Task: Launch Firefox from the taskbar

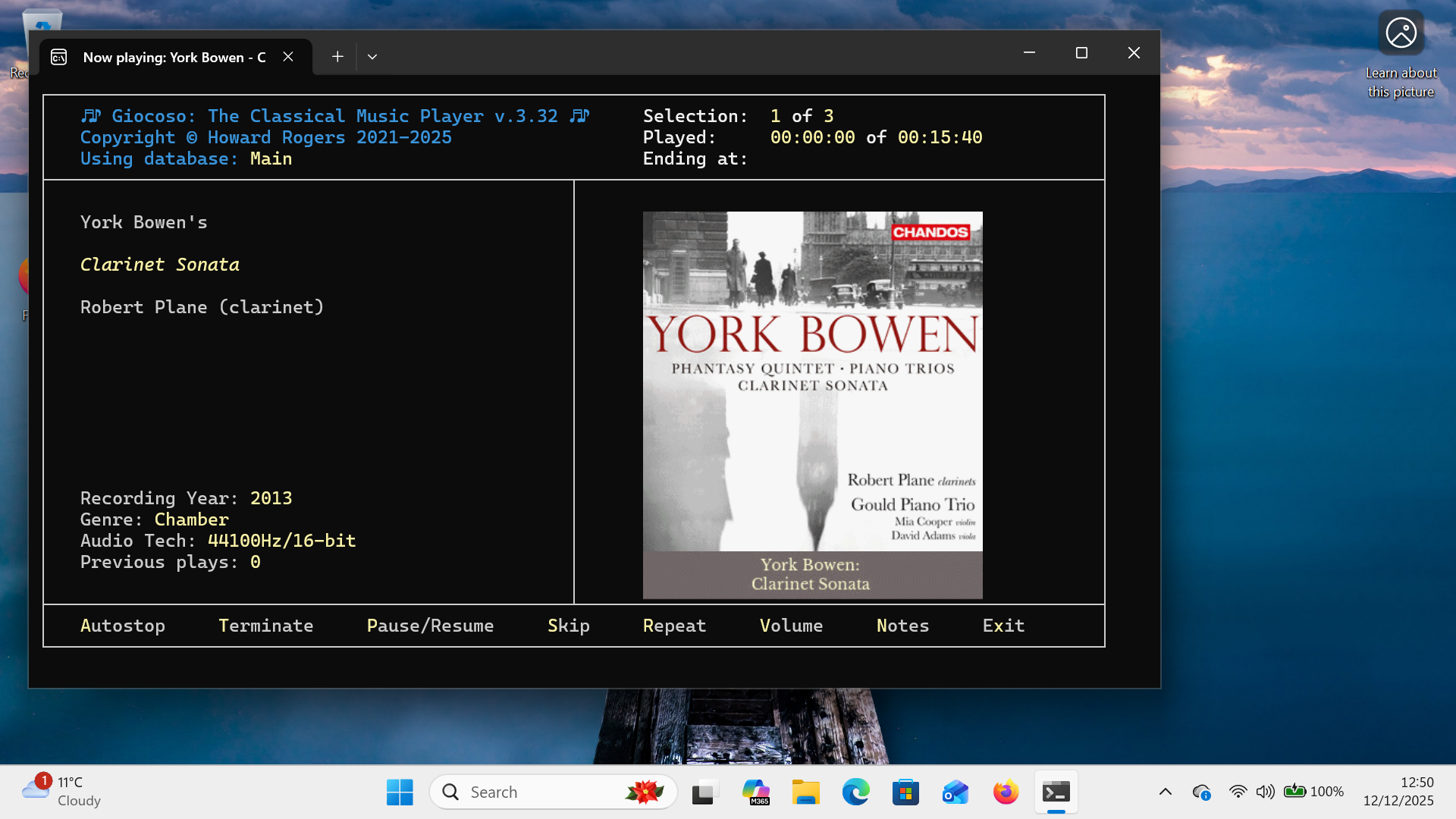Action: [x=1006, y=792]
